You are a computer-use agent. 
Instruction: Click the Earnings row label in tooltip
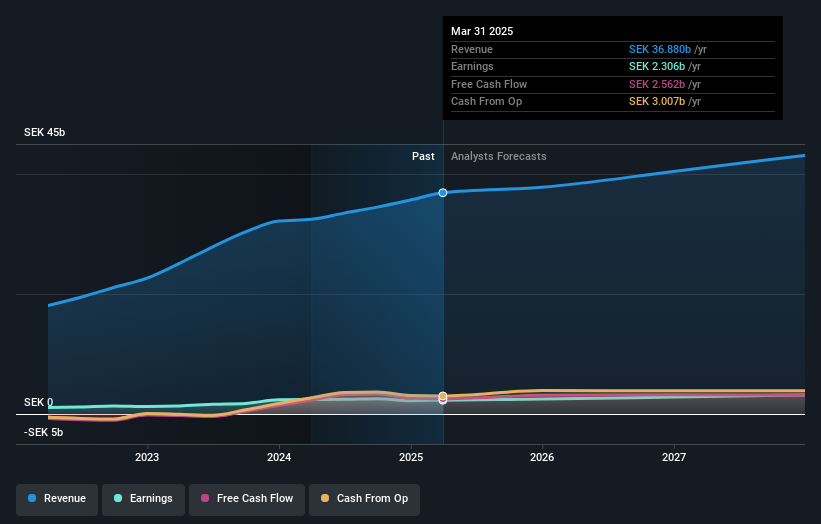point(472,66)
